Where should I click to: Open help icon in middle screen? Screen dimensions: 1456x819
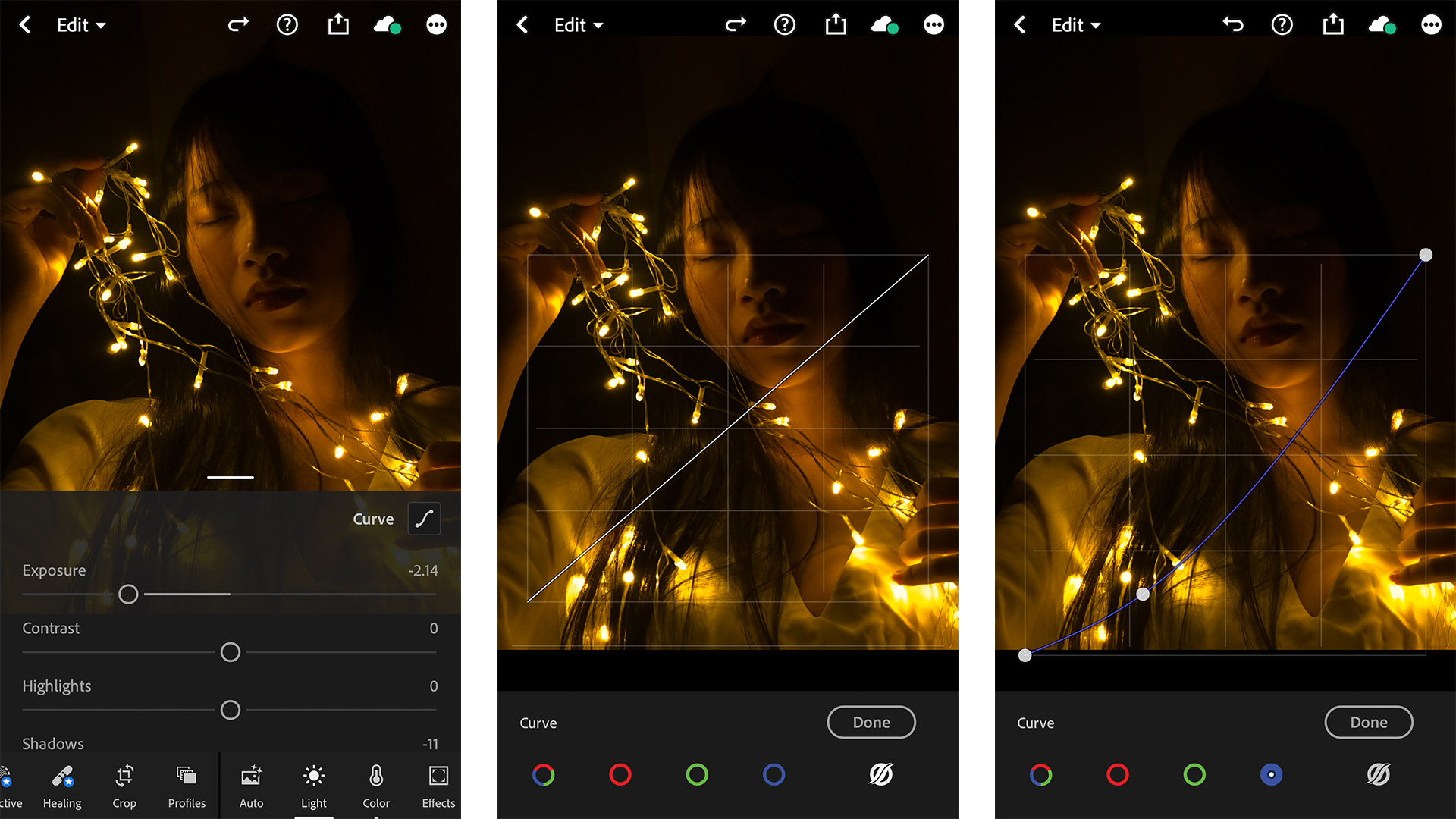point(785,25)
